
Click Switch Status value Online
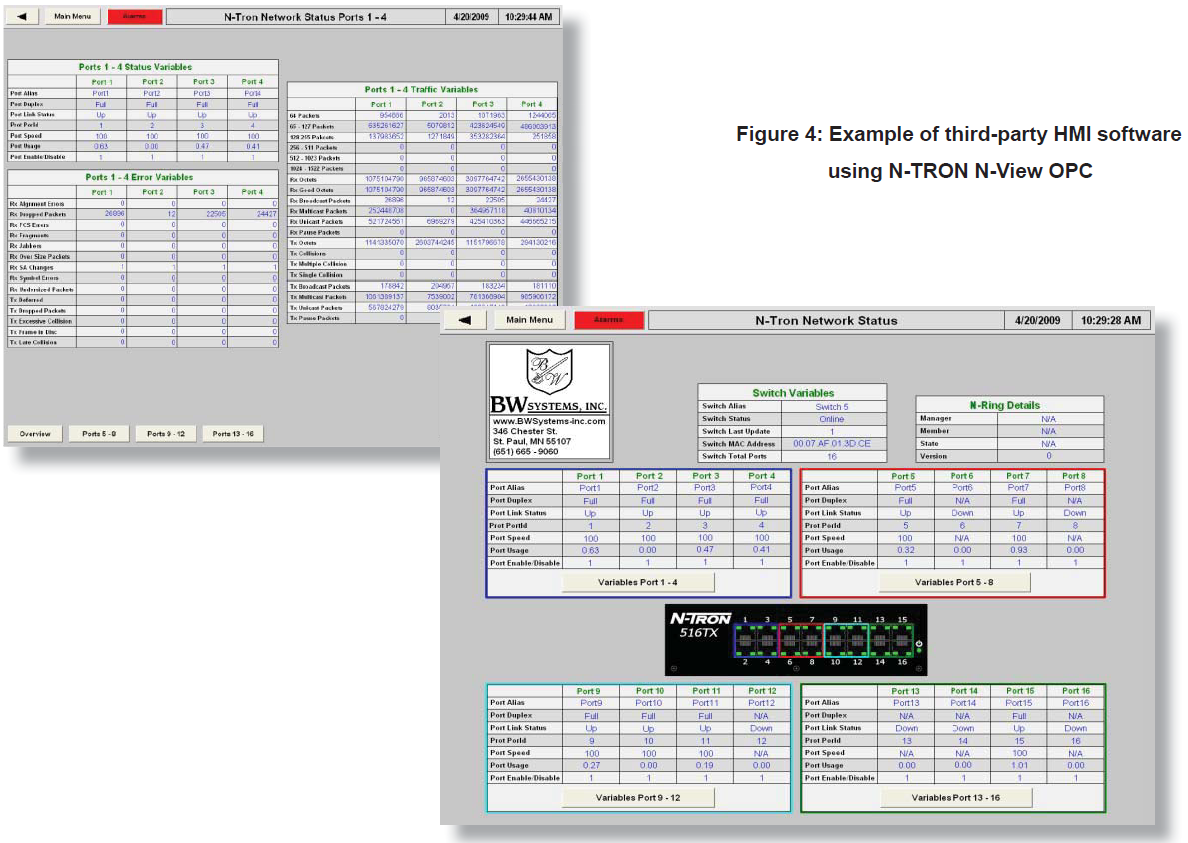pyautogui.click(x=831, y=419)
